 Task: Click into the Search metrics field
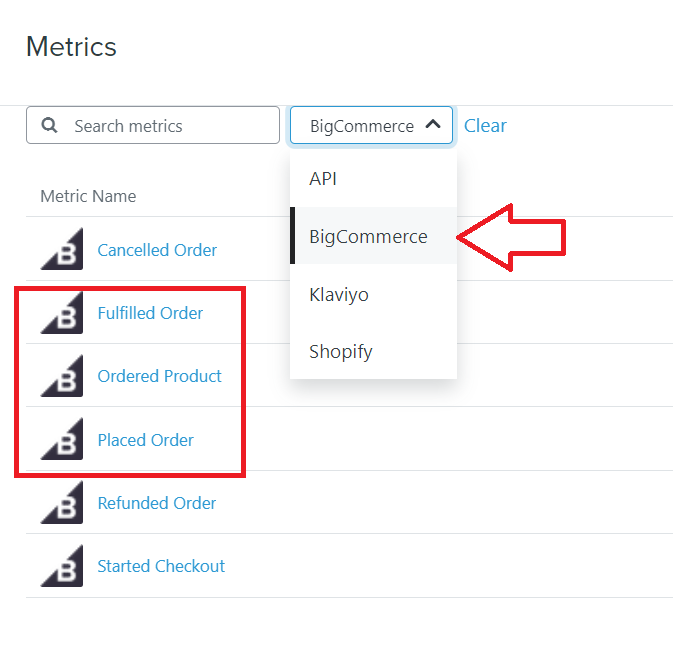click(153, 125)
